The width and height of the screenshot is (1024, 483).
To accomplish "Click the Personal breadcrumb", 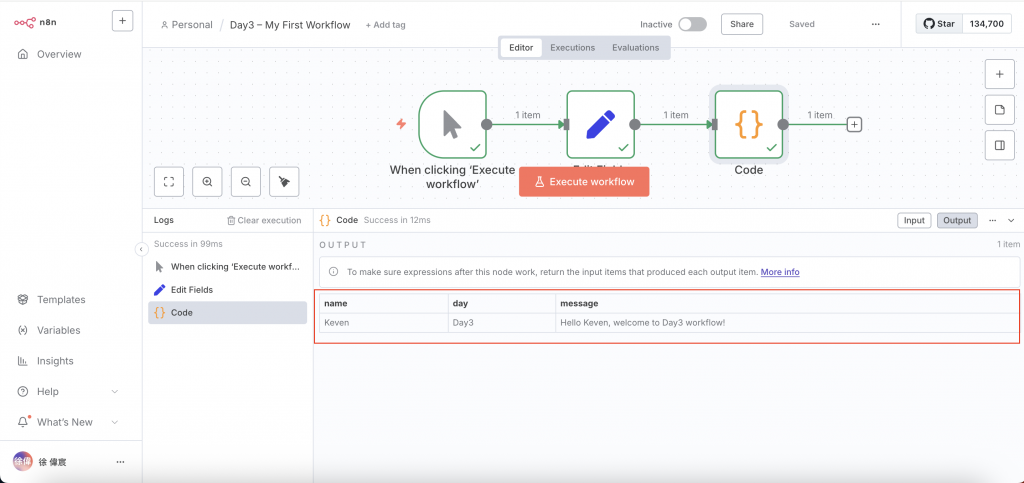I will coord(187,25).
